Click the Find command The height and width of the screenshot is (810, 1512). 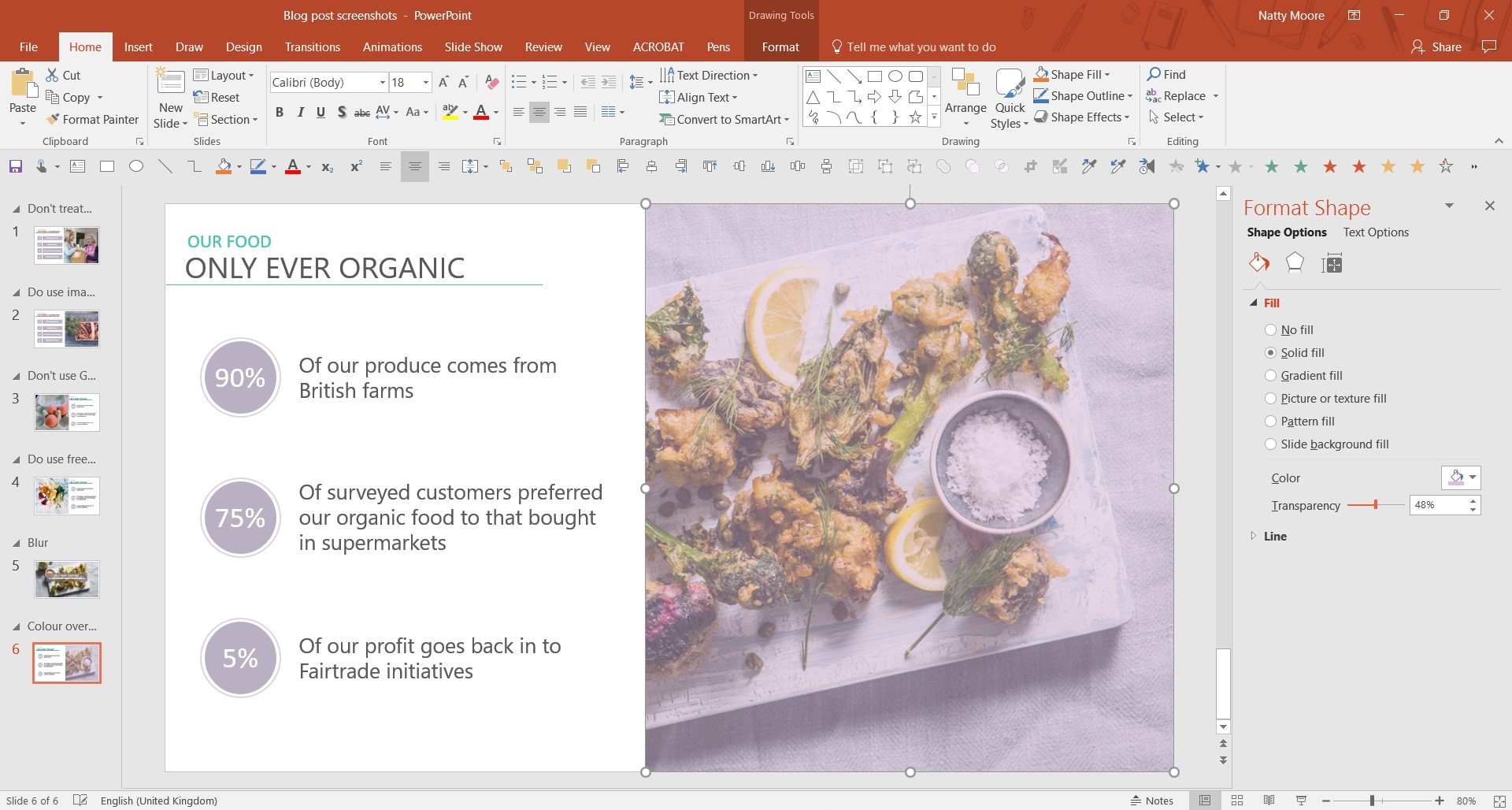click(x=1166, y=74)
